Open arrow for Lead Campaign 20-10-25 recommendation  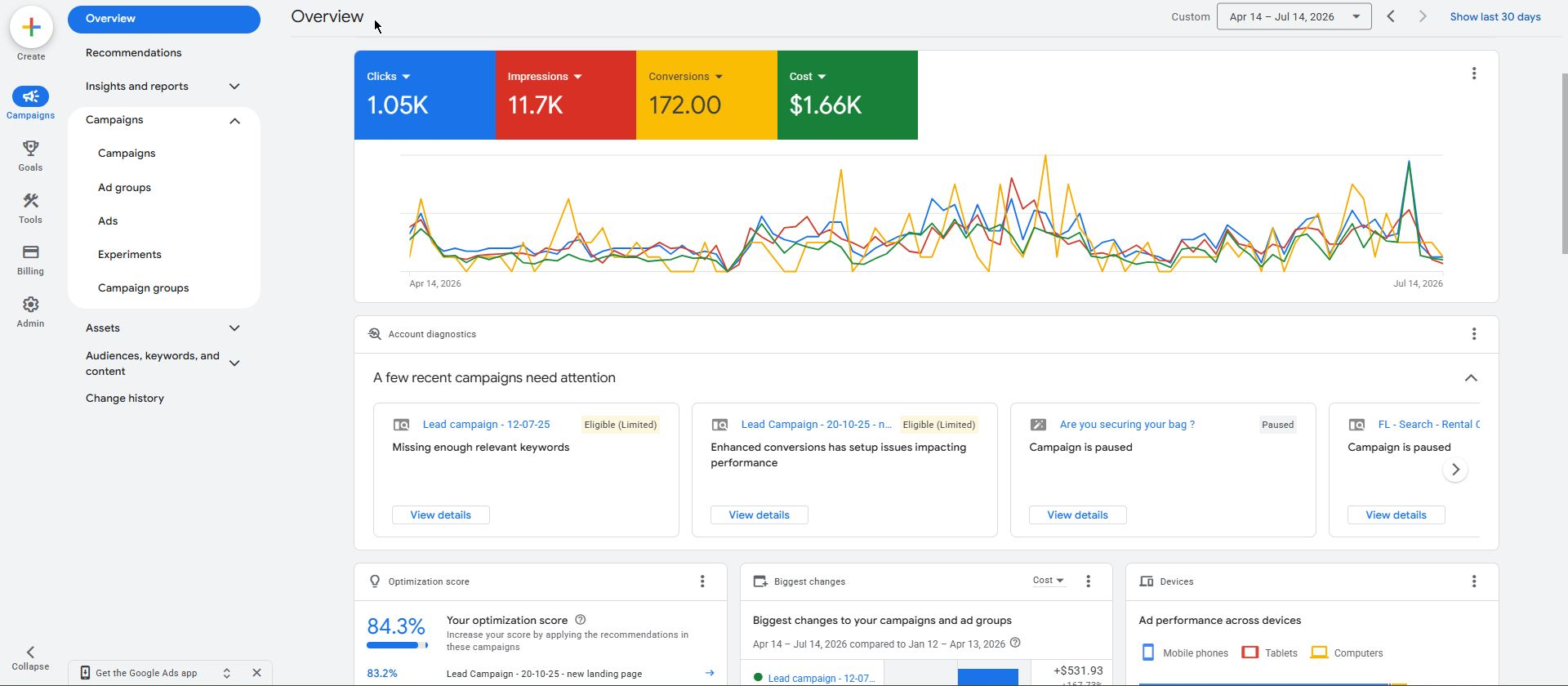coord(709,674)
